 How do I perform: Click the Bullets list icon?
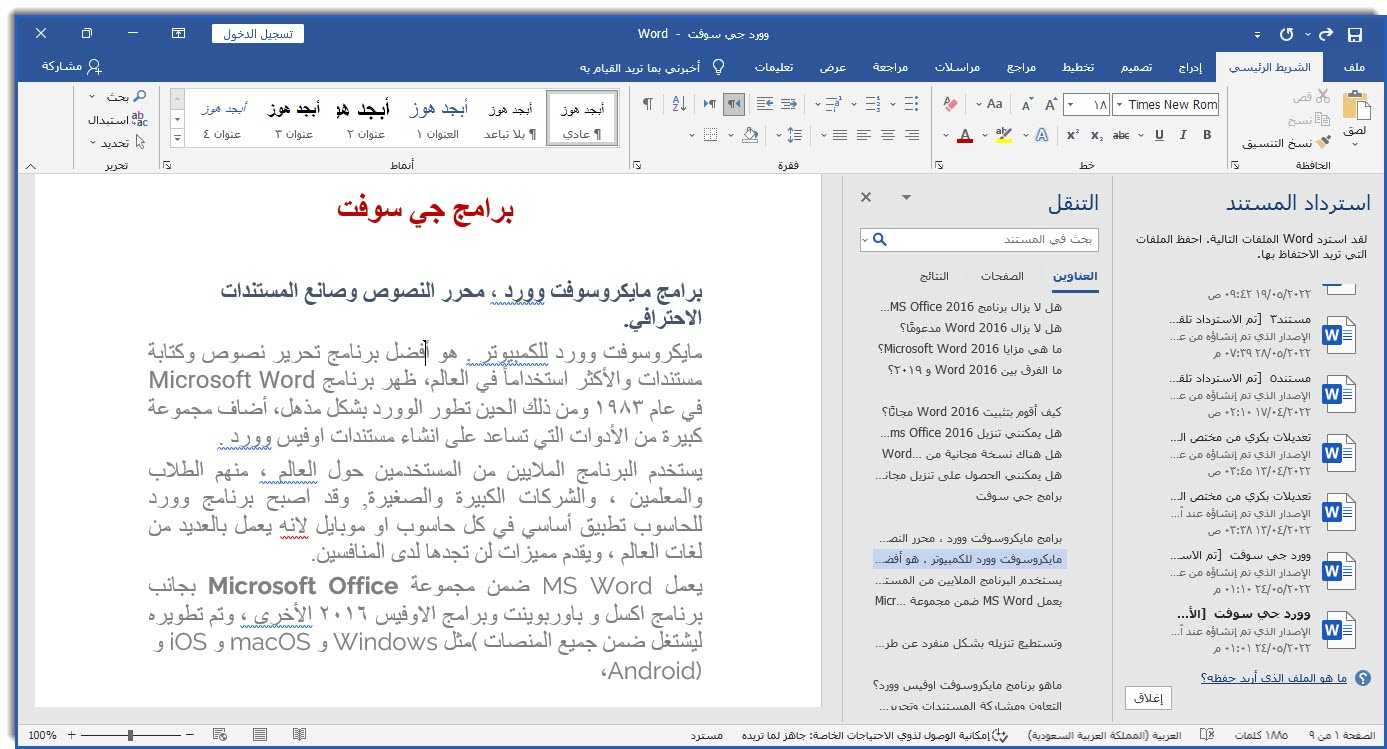[911, 104]
